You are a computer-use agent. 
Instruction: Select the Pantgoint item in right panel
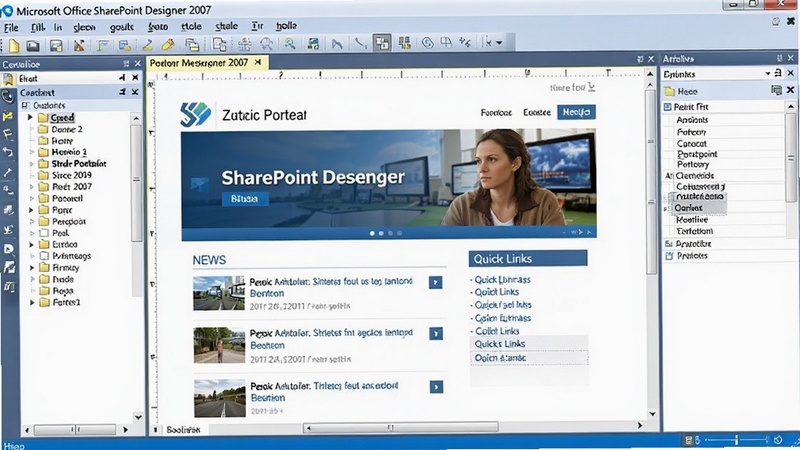click(x=697, y=154)
